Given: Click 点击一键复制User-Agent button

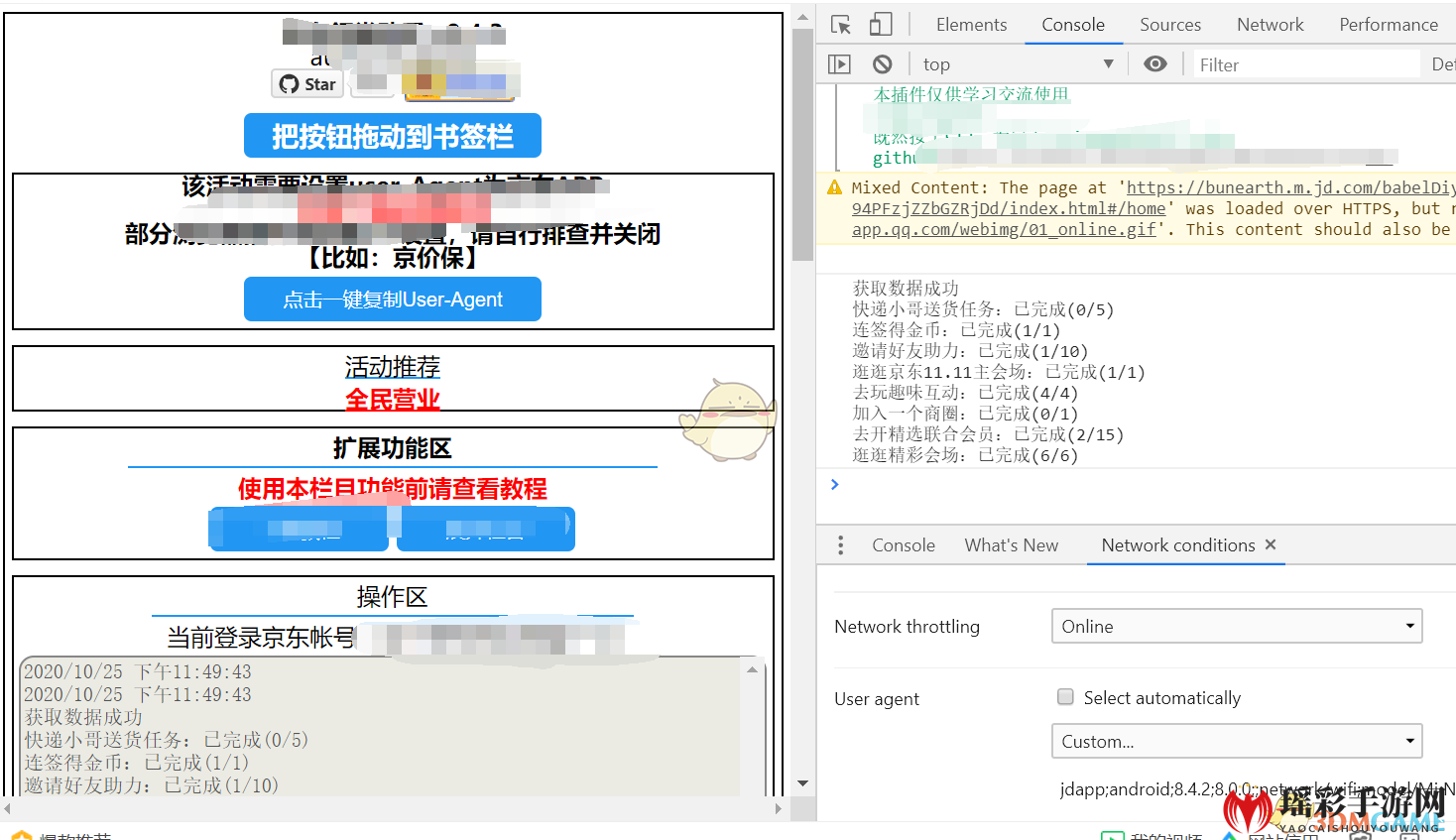Looking at the screenshot, I should (393, 300).
